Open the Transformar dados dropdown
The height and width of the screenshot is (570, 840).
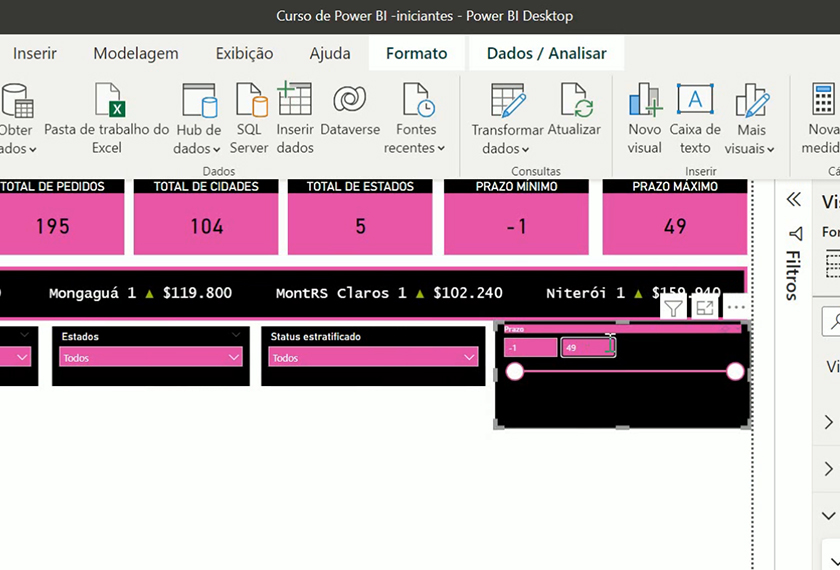coord(507,149)
